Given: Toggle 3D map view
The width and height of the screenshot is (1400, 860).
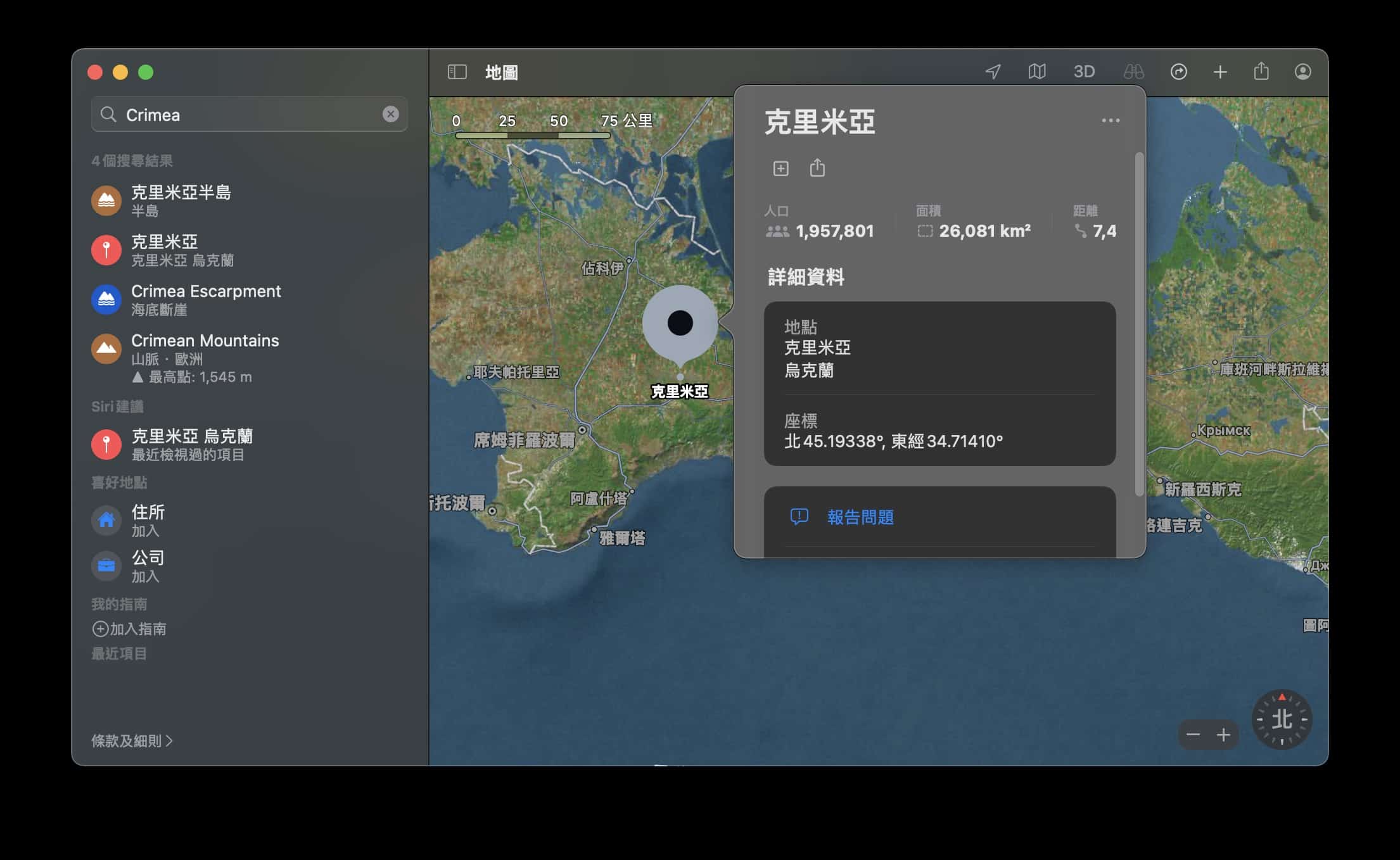Looking at the screenshot, I should coord(1084,72).
